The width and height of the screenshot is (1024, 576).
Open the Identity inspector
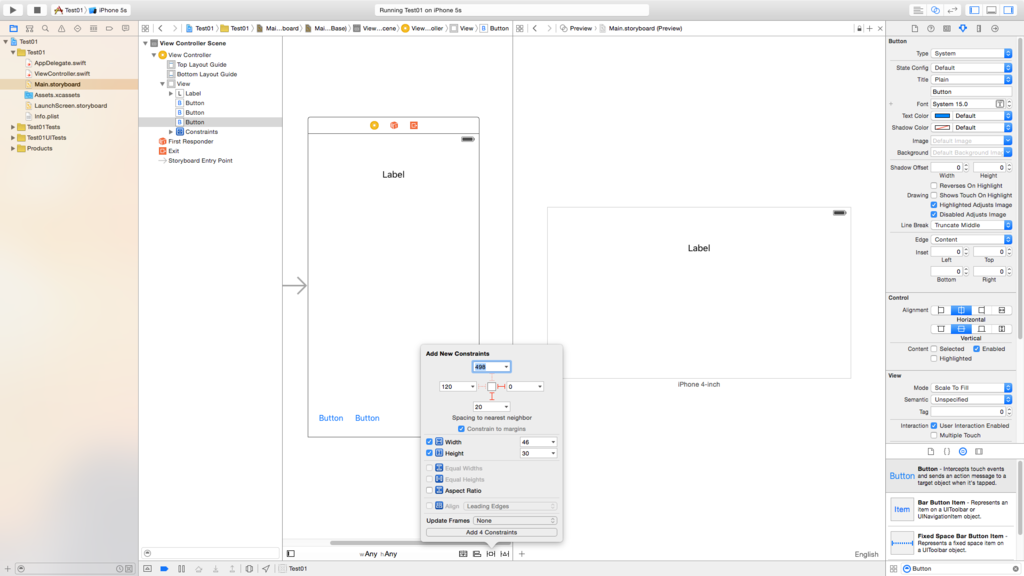click(946, 28)
